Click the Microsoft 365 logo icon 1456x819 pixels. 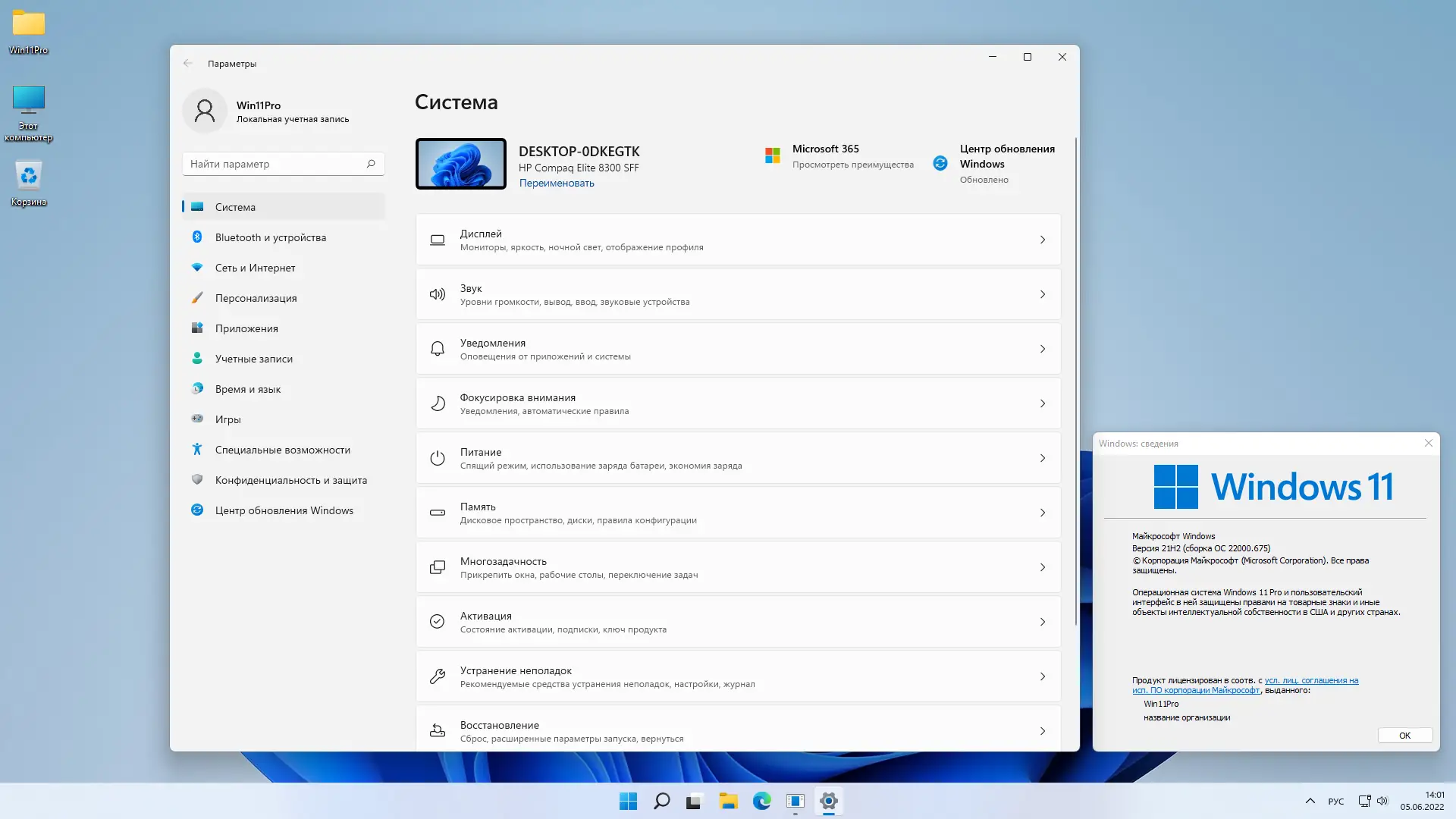pyautogui.click(x=773, y=155)
